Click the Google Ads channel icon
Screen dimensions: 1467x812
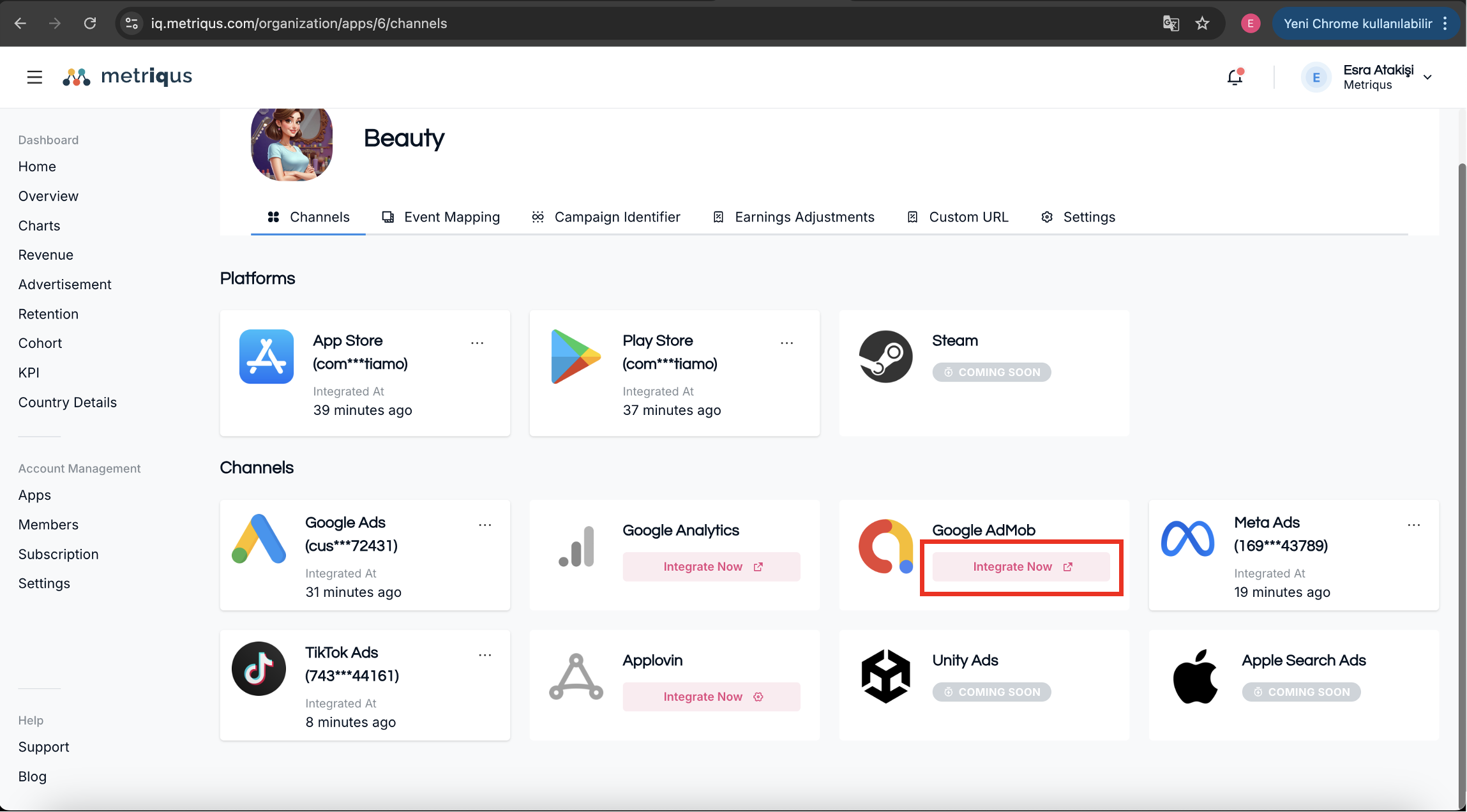point(259,539)
